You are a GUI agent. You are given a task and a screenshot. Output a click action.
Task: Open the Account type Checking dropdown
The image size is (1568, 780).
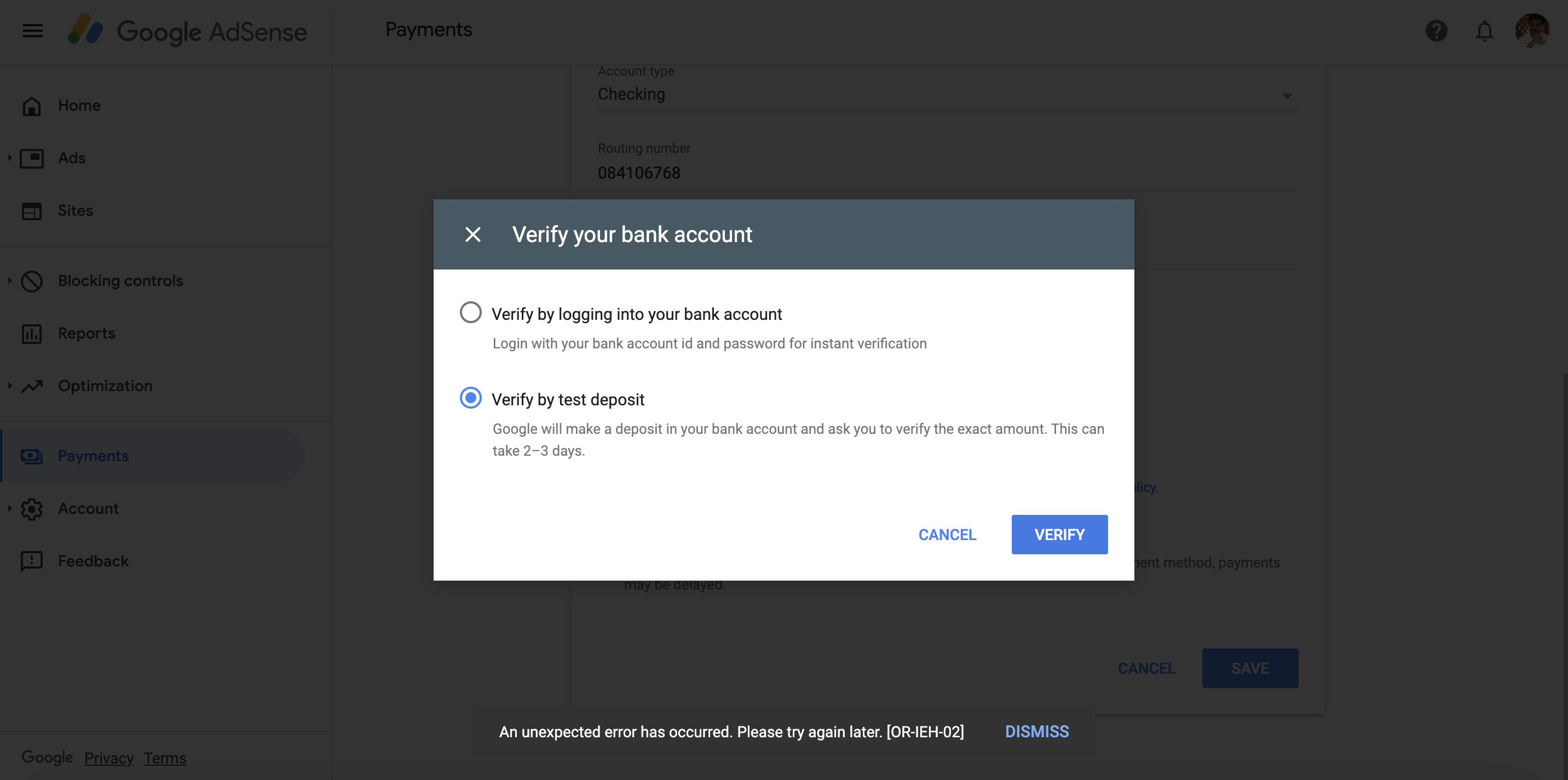pyautogui.click(x=947, y=95)
